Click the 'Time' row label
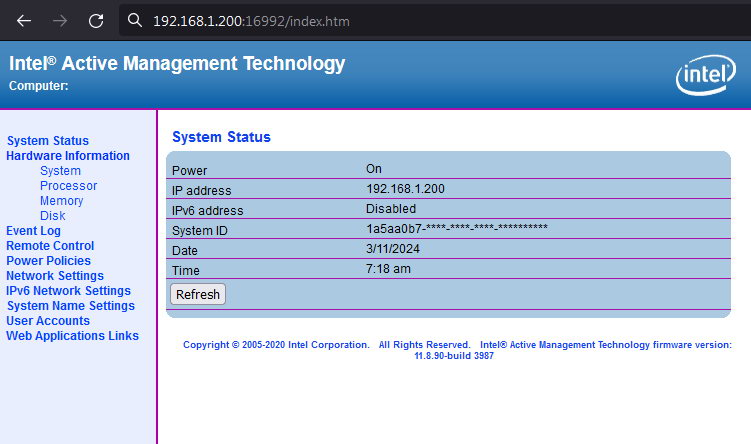Viewport: 751px width, 444px height. 186,271
